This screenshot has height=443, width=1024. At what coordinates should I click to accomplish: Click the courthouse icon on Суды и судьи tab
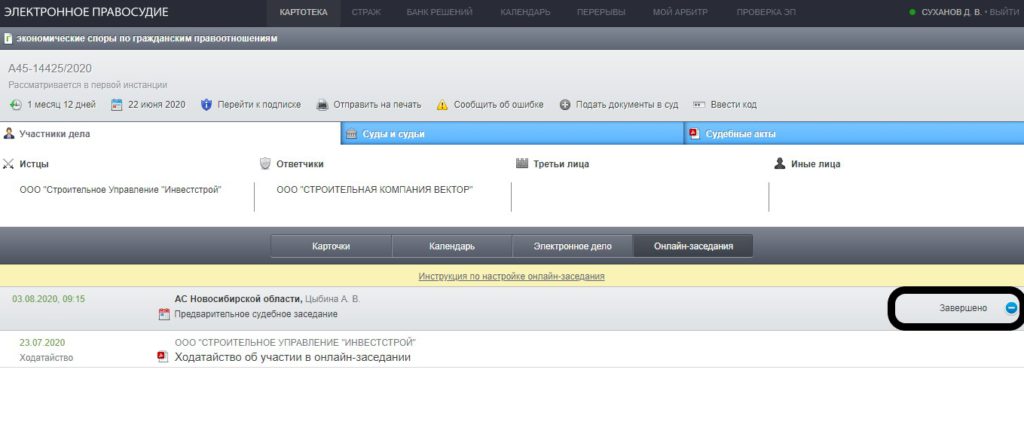351,133
